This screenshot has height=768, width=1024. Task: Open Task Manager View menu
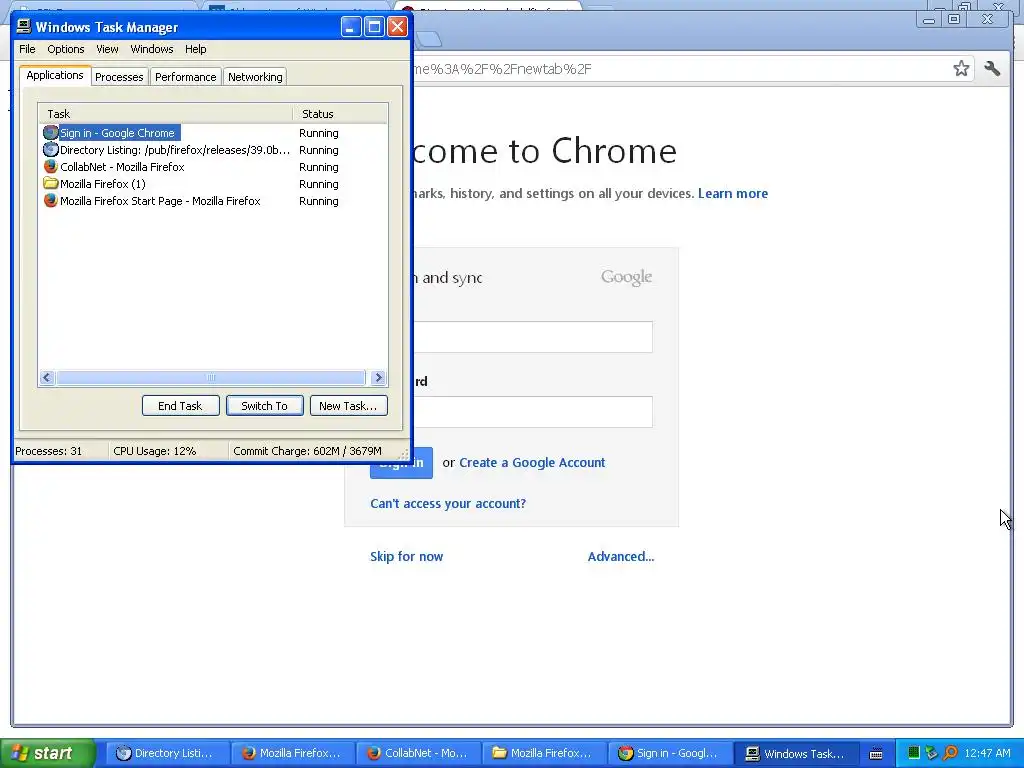click(x=107, y=49)
